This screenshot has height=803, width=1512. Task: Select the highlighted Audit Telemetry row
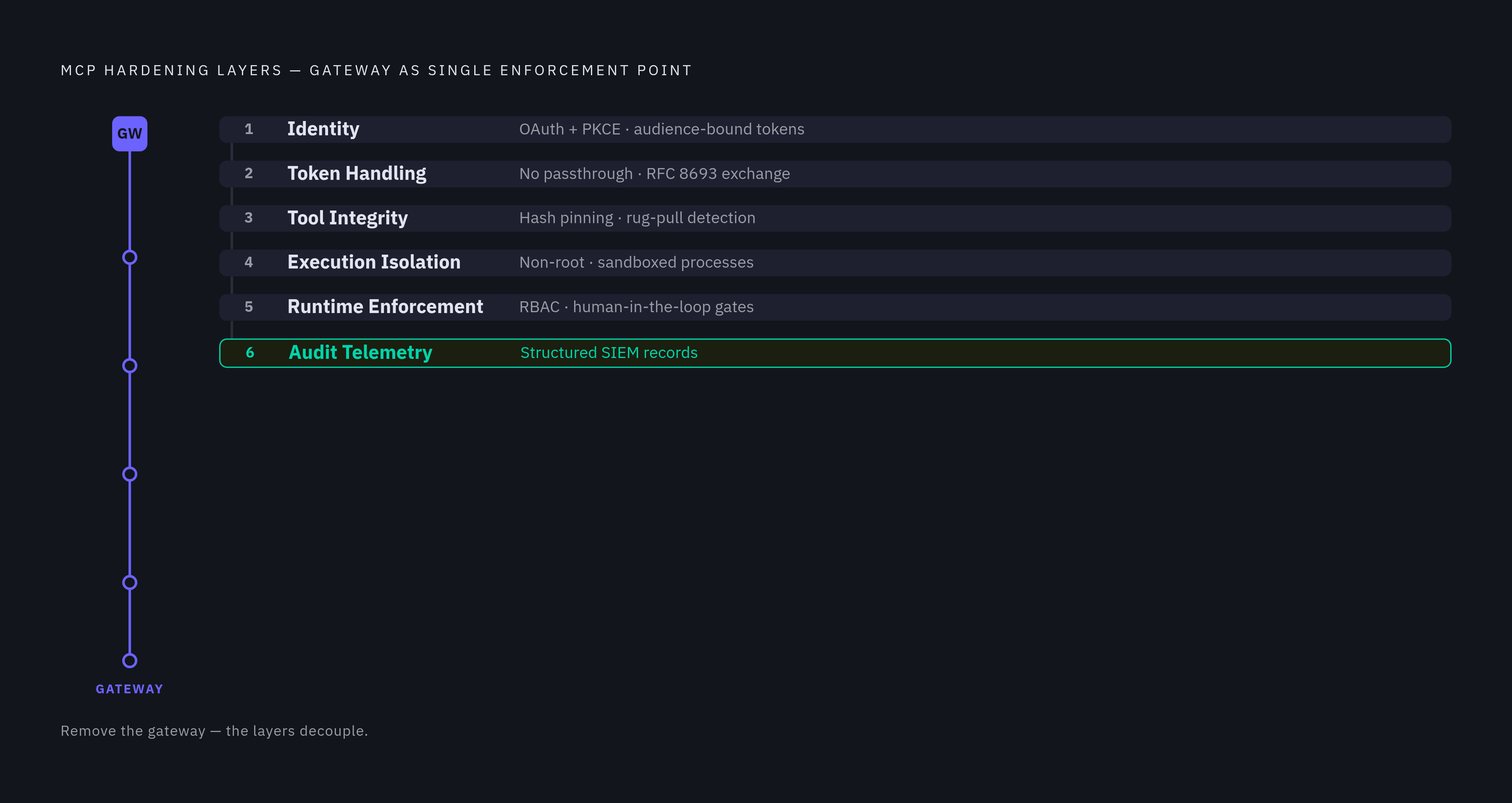pos(835,353)
